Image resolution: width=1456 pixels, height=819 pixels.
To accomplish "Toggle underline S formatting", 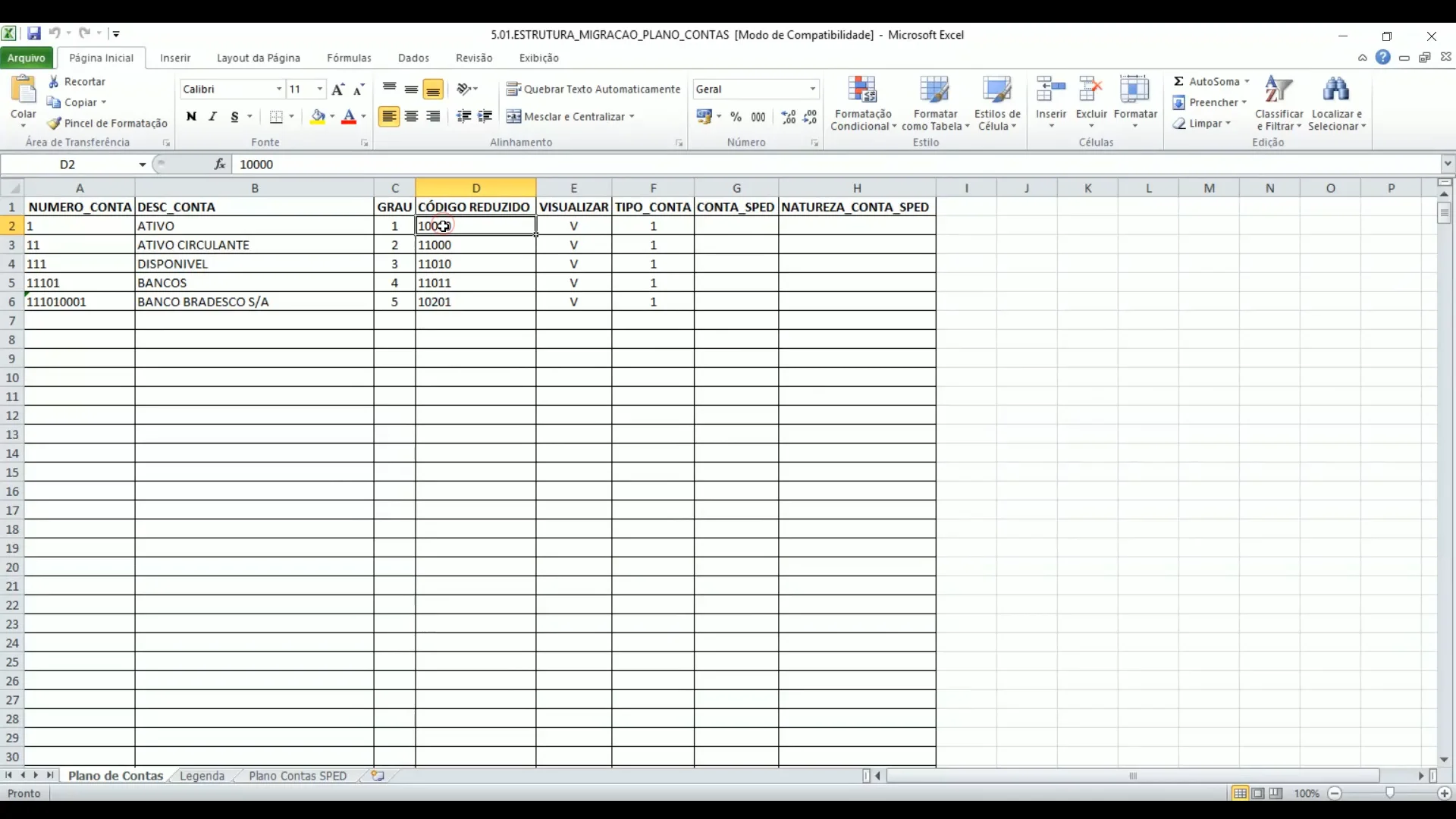I will coord(234,116).
